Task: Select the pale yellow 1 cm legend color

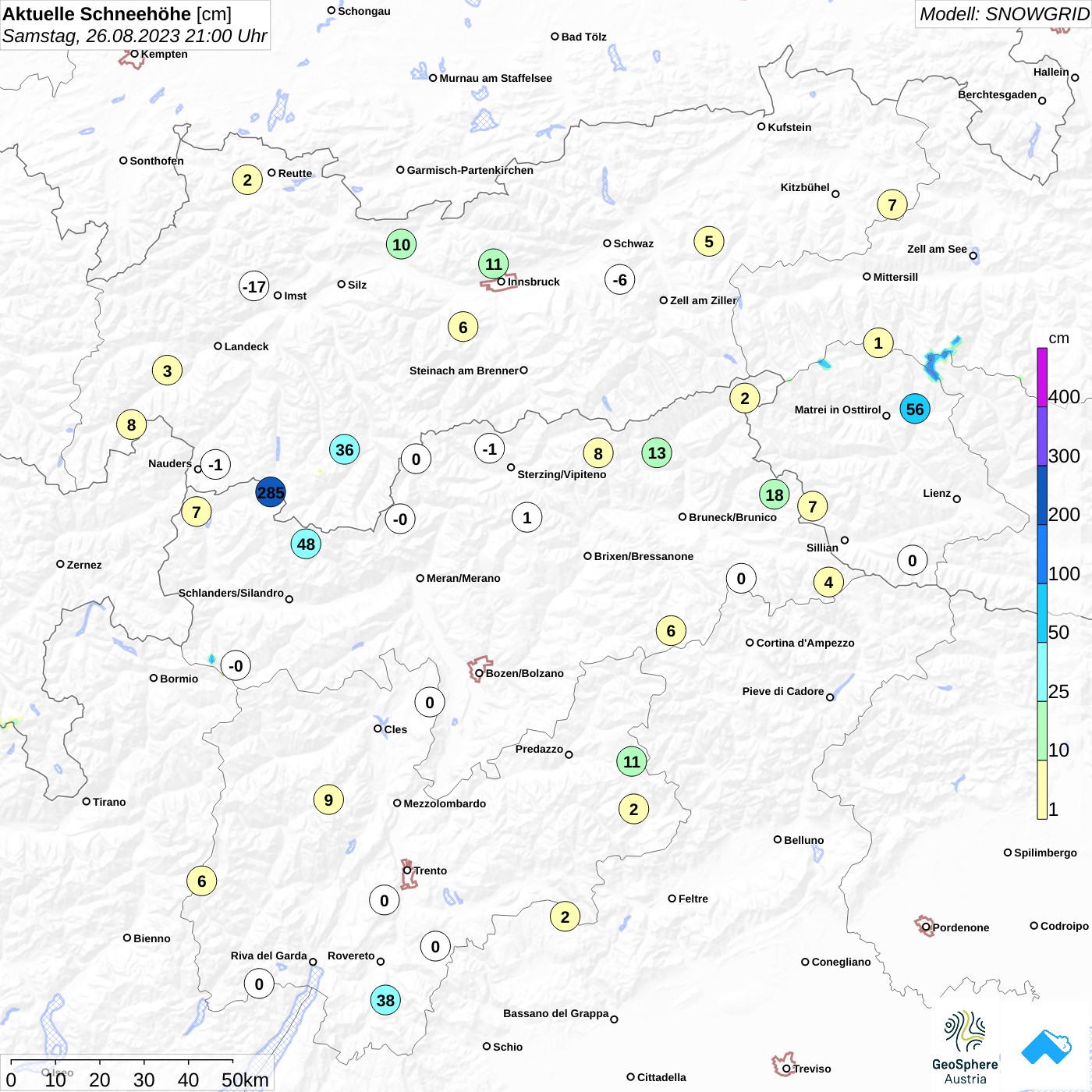Action: coord(1042,789)
